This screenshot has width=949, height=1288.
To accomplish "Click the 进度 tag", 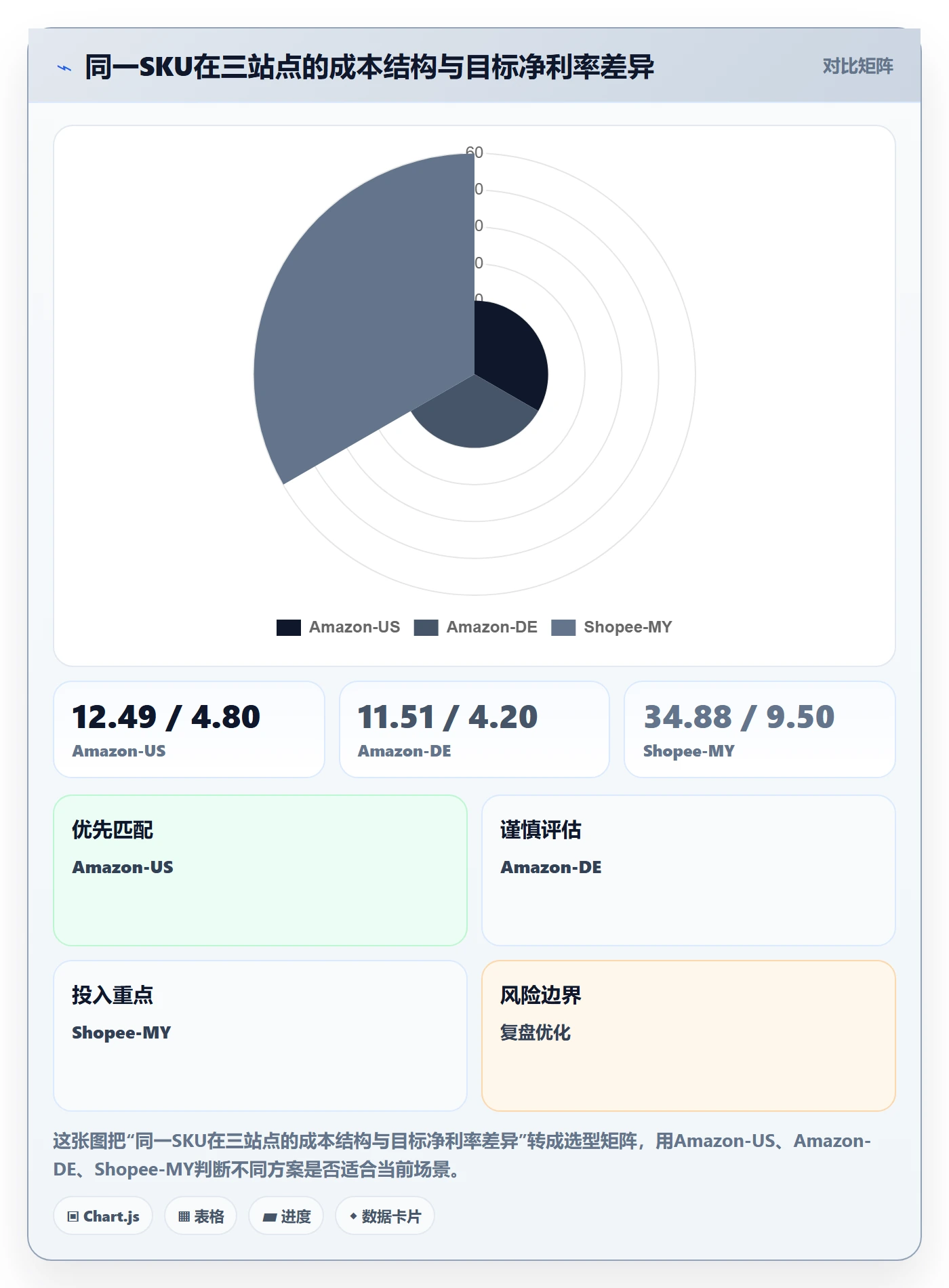I will (x=286, y=1216).
